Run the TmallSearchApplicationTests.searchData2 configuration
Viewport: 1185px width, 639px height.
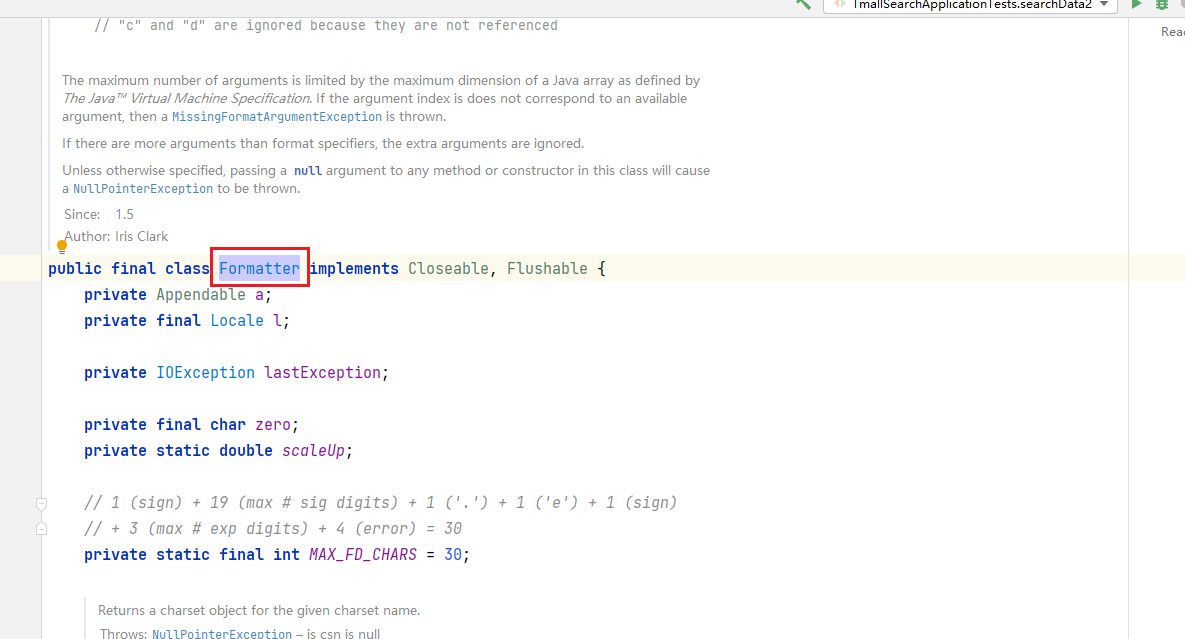click(1136, 5)
